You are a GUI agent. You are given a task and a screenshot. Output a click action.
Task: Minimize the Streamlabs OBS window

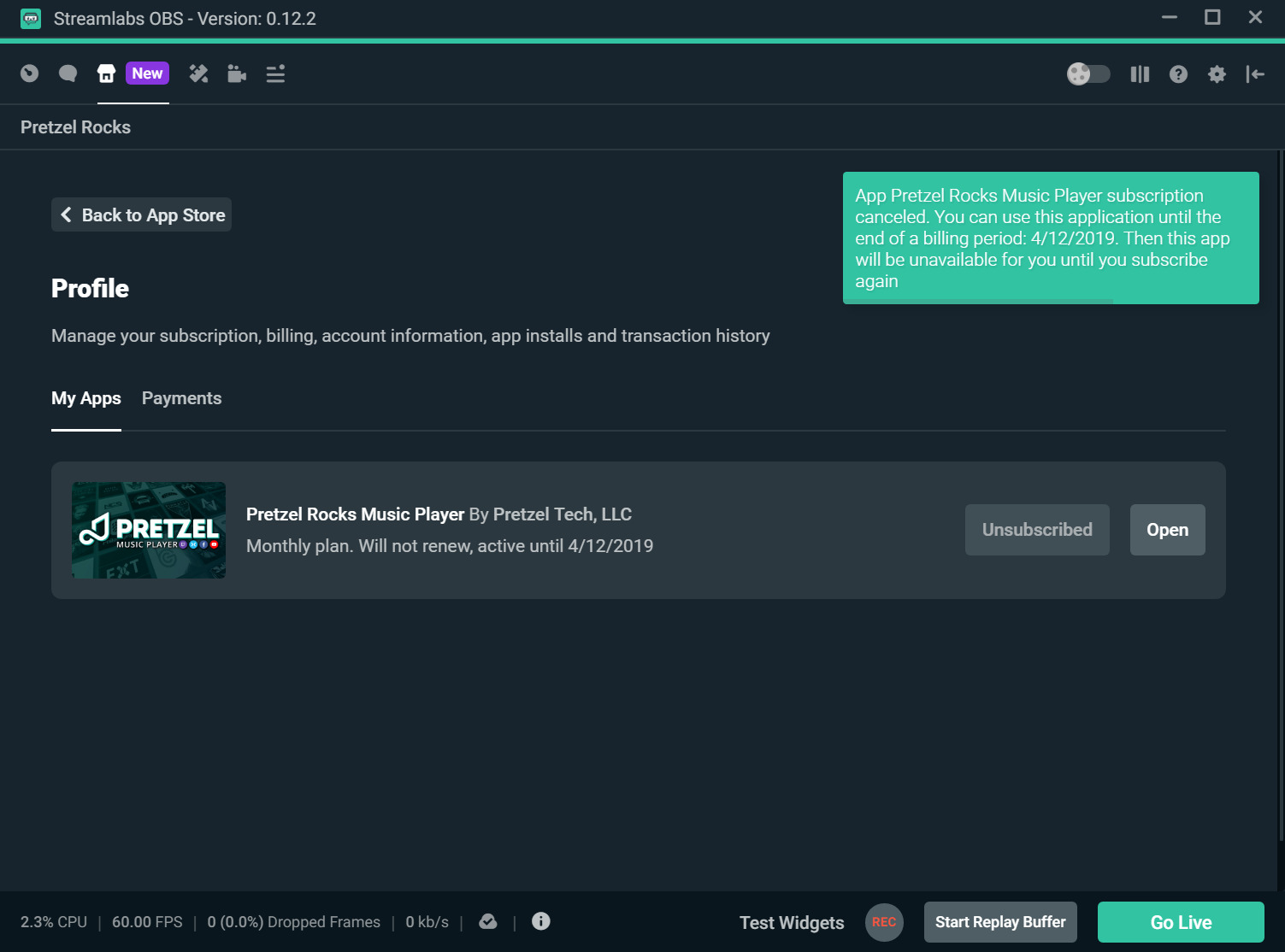[x=1170, y=17]
